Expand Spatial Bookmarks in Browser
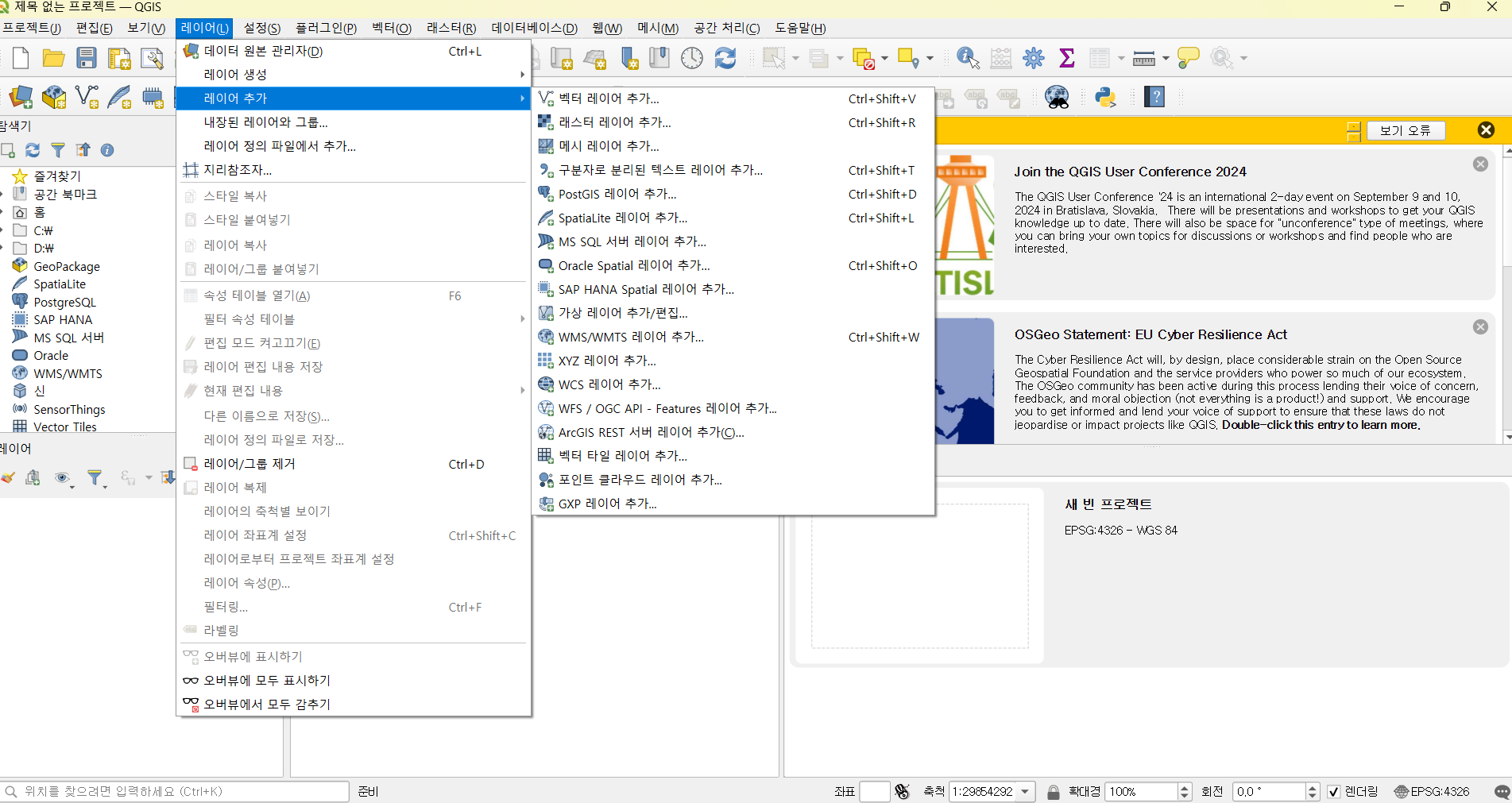Screen dimensions: 1512x803 [x=2, y=194]
